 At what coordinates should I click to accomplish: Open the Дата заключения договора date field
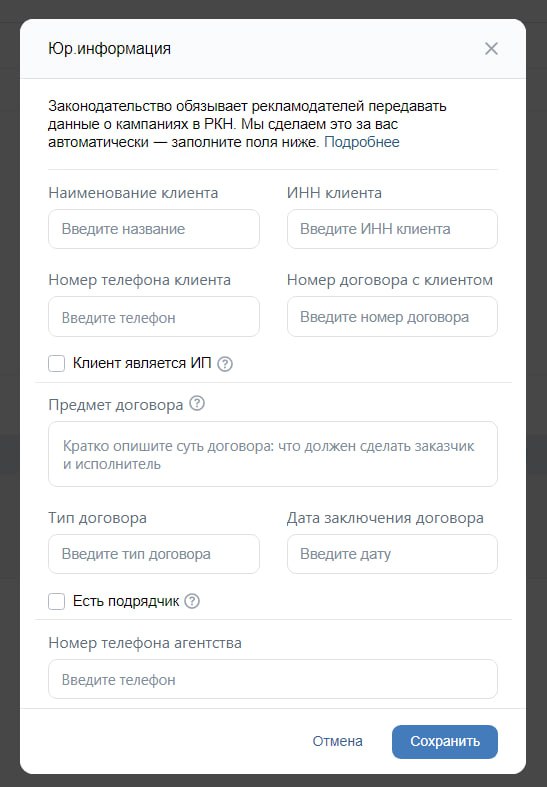click(x=392, y=554)
